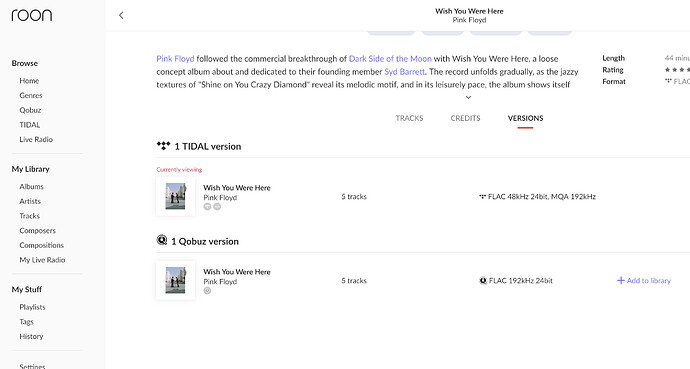Click 'FLAC 48kHz 24bit, MQA 192kHz' text

(x=542, y=197)
